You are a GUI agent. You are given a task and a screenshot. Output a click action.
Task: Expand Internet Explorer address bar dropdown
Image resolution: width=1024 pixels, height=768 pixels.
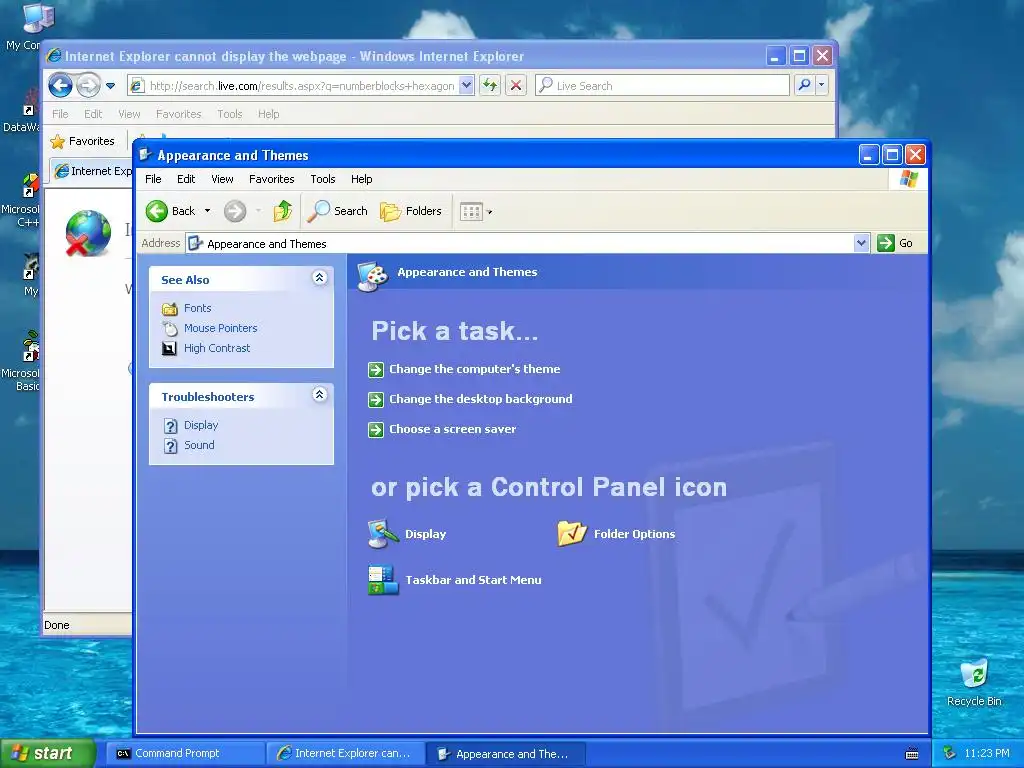coord(466,85)
